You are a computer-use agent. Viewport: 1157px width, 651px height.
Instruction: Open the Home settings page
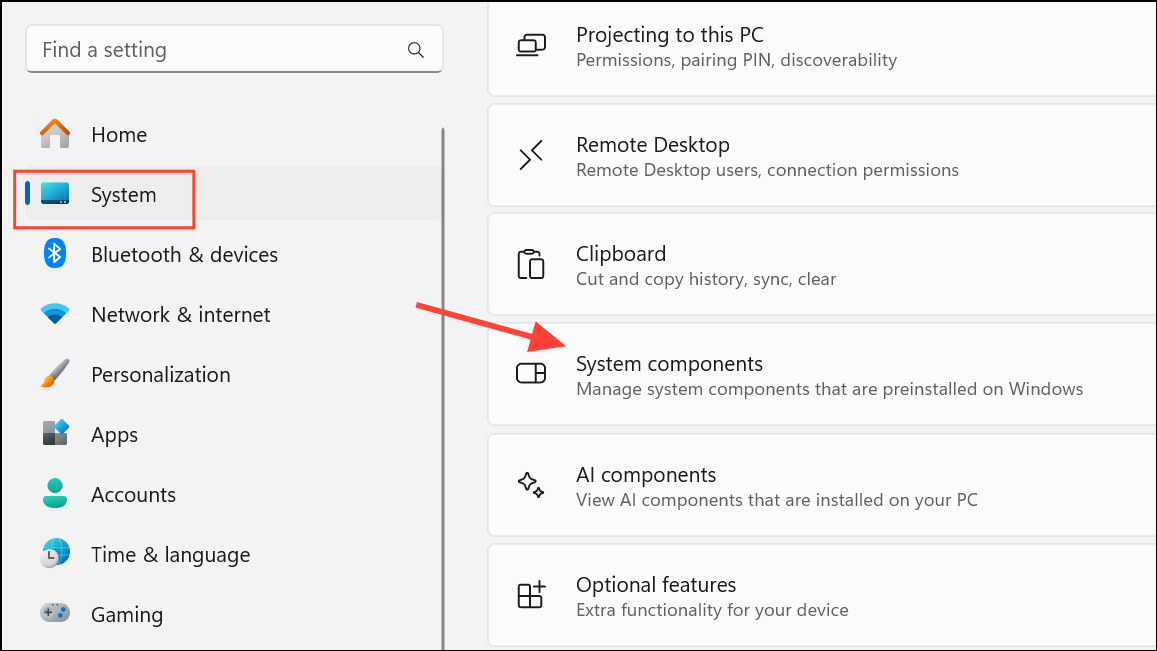[x=234, y=134]
